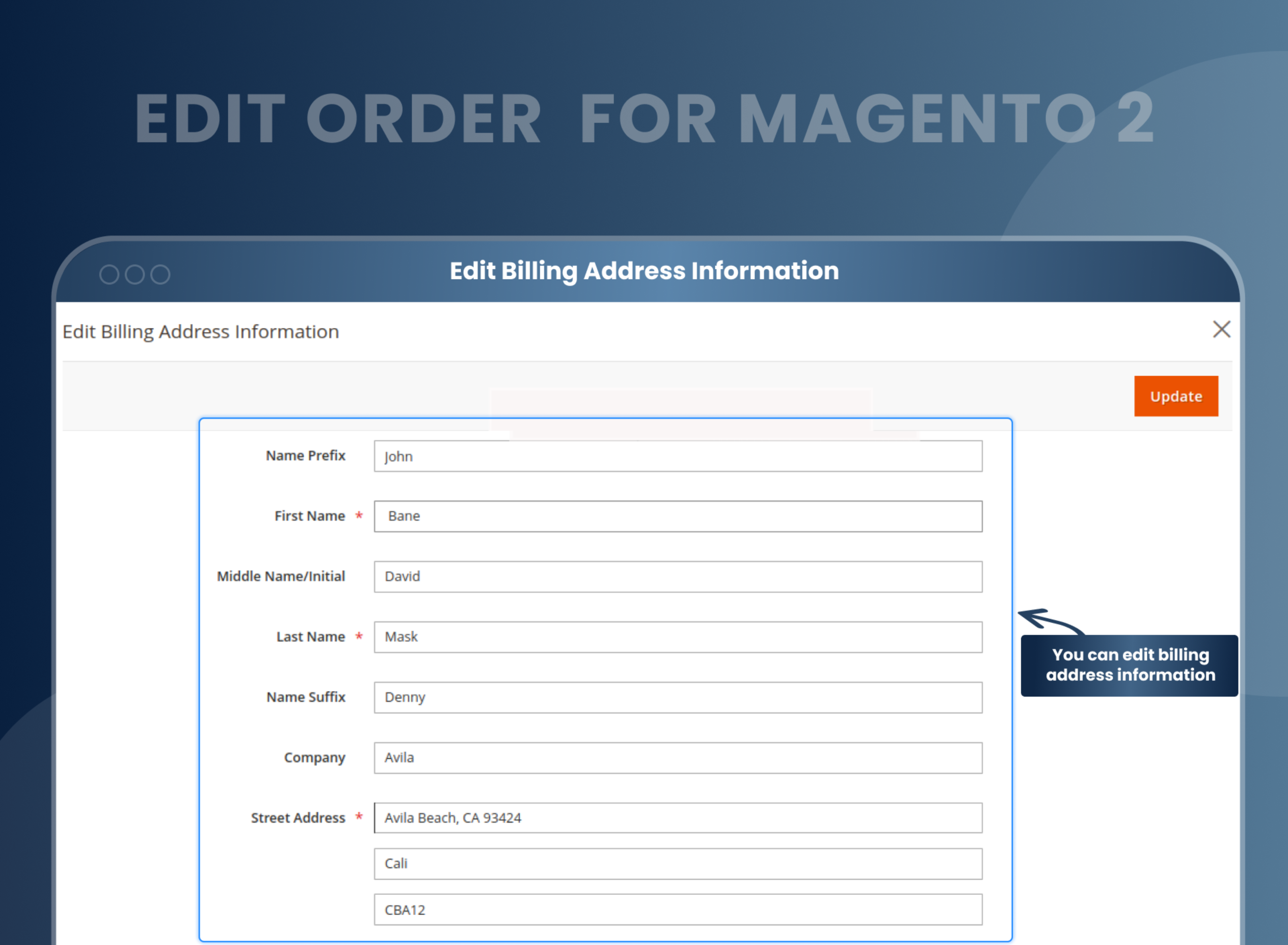Click the Name Suffix input field

coord(679,697)
